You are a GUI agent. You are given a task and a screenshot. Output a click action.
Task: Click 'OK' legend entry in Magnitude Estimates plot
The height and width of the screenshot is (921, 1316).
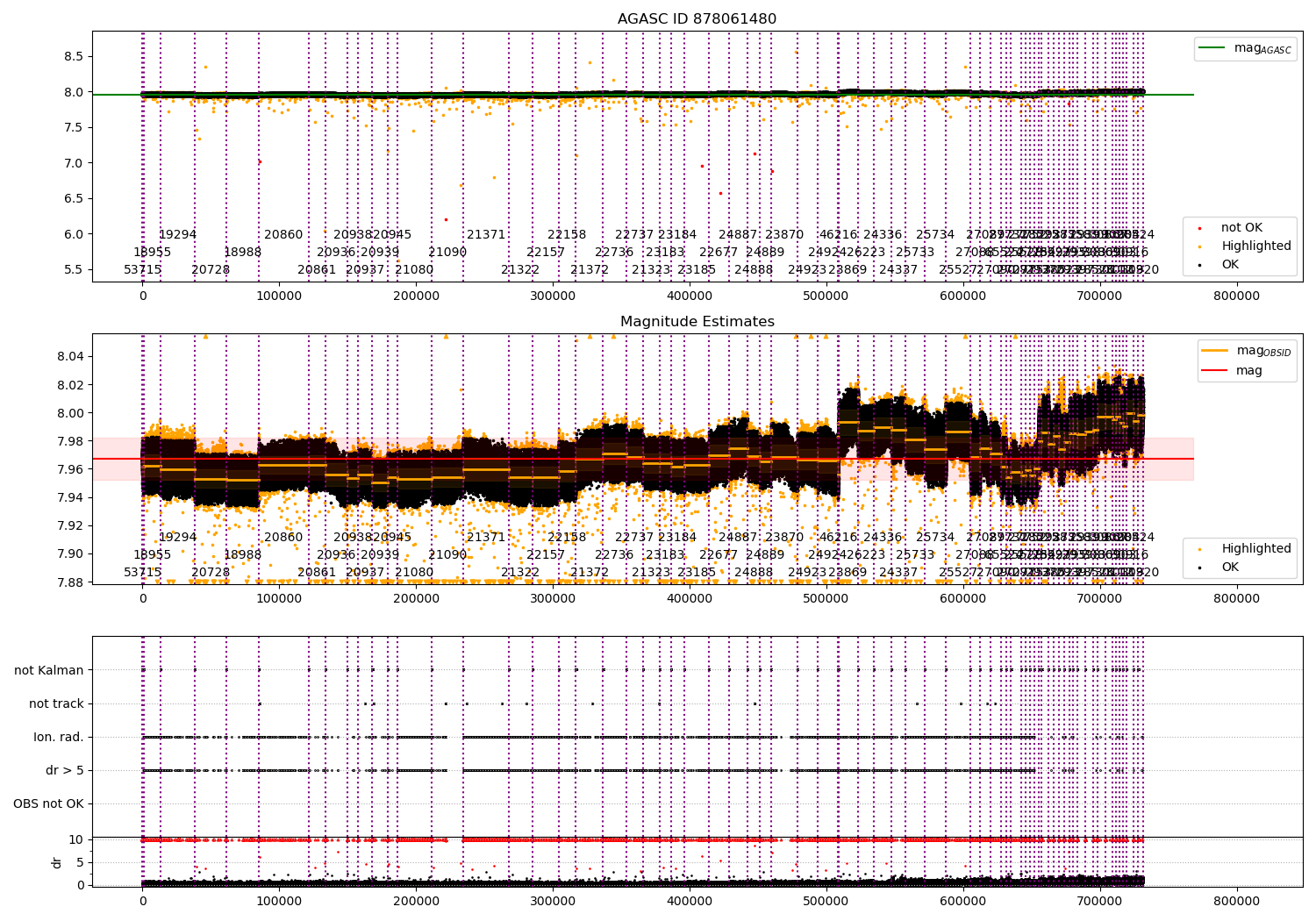point(1230,568)
